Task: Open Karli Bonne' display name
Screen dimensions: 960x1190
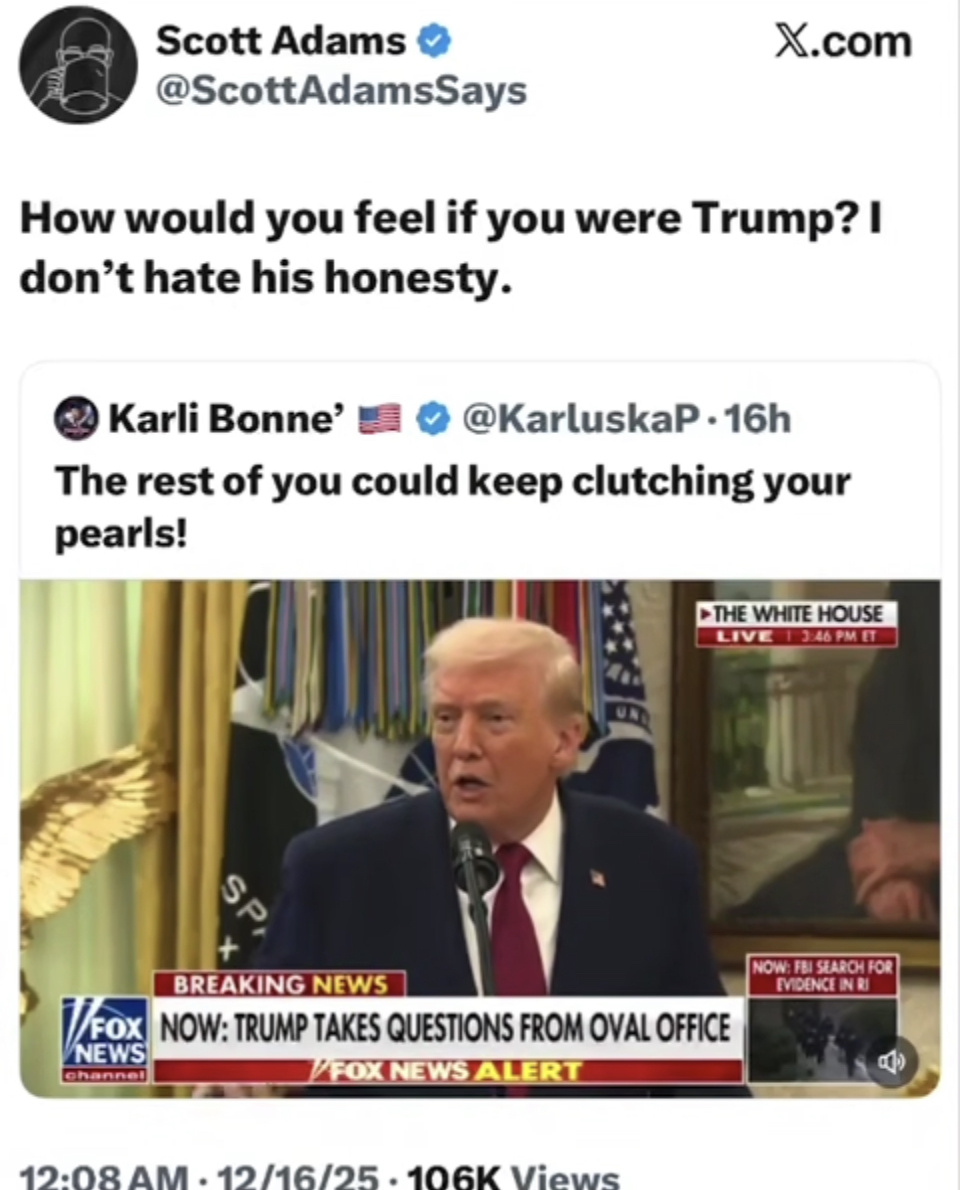Action: (x=227, y=418)
